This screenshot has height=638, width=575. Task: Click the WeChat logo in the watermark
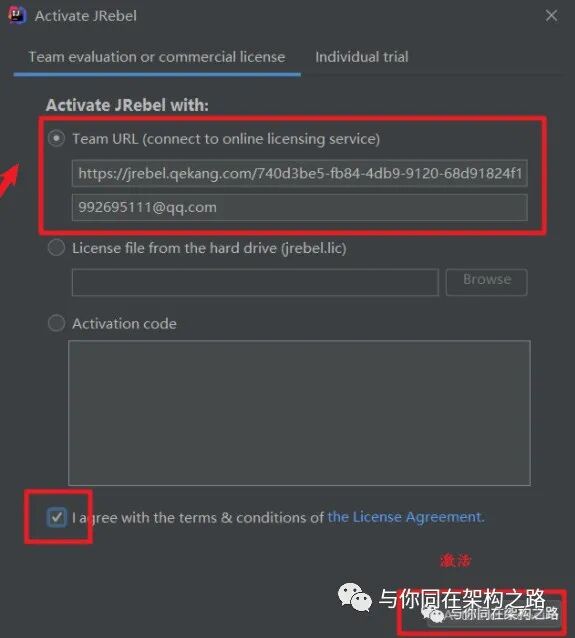(x=355, y=597)
